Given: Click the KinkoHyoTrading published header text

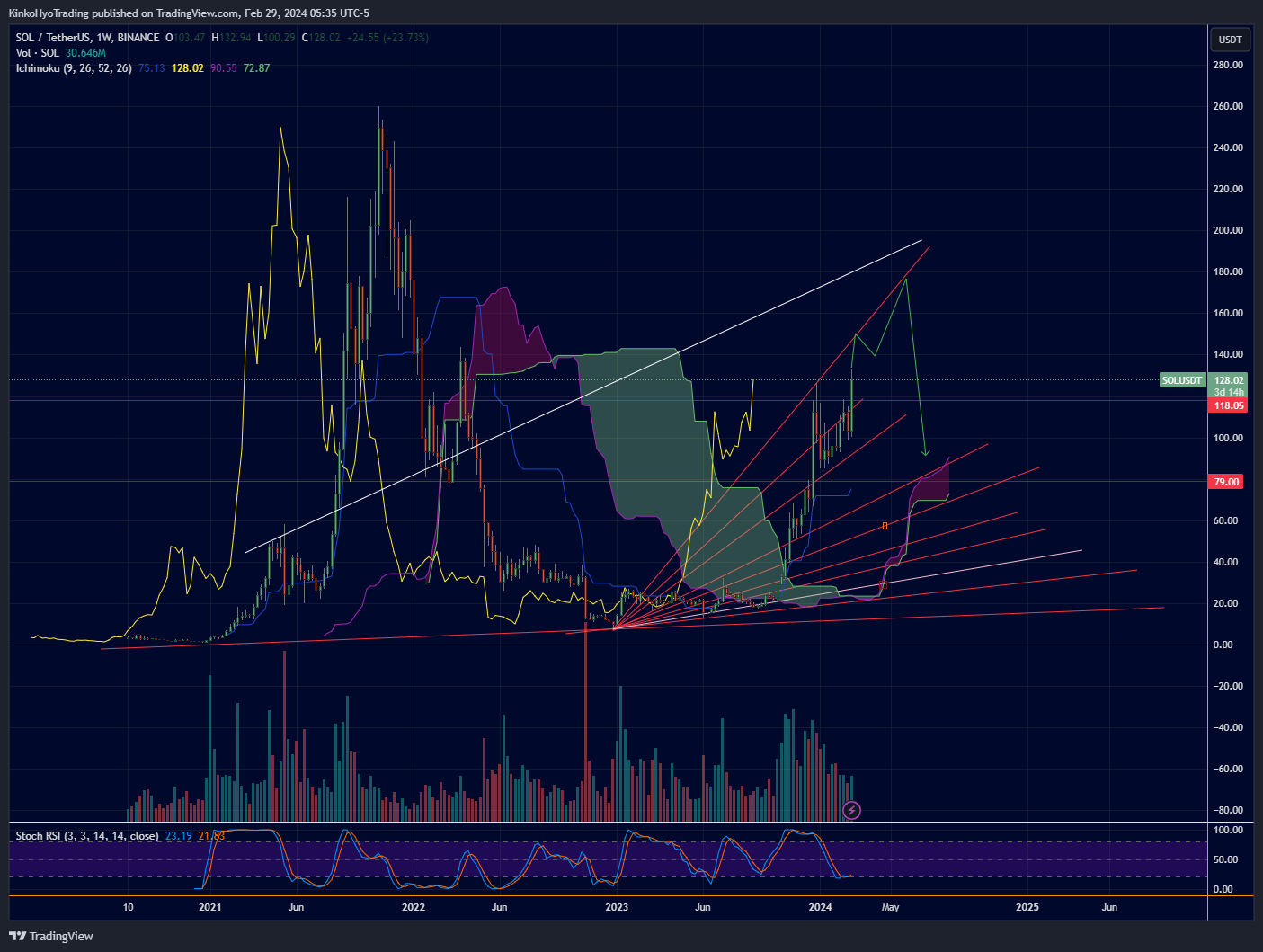Looking at the screenshot, I should coord(189,13).
